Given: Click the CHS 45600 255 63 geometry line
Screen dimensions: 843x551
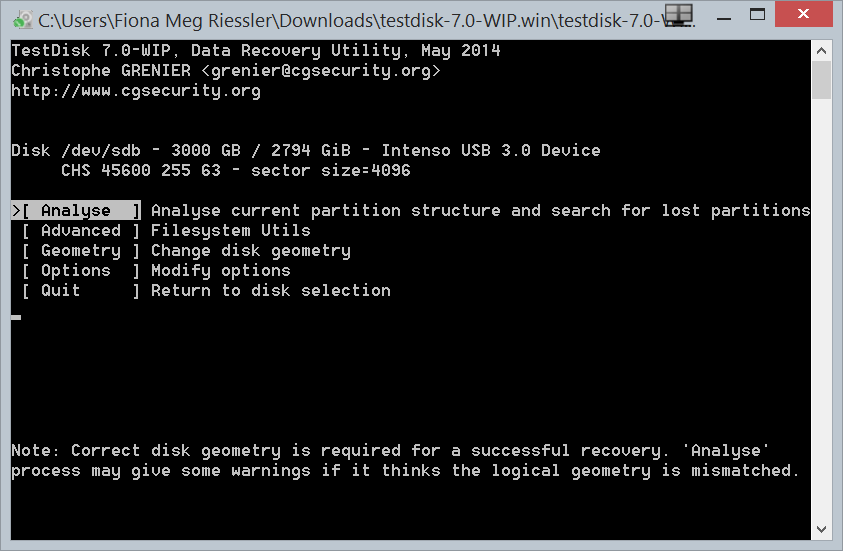Looking at the screenshot, I should 235,171.
